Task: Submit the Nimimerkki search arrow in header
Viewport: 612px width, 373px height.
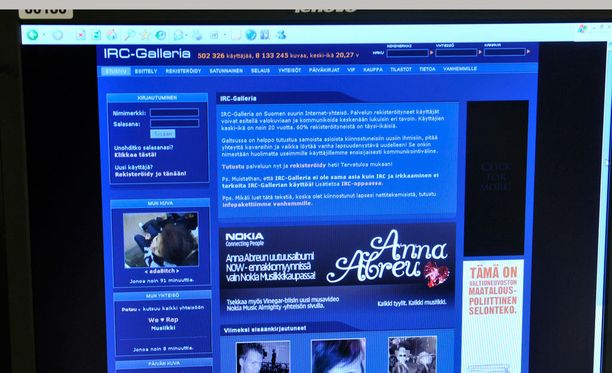Action: 432,52
